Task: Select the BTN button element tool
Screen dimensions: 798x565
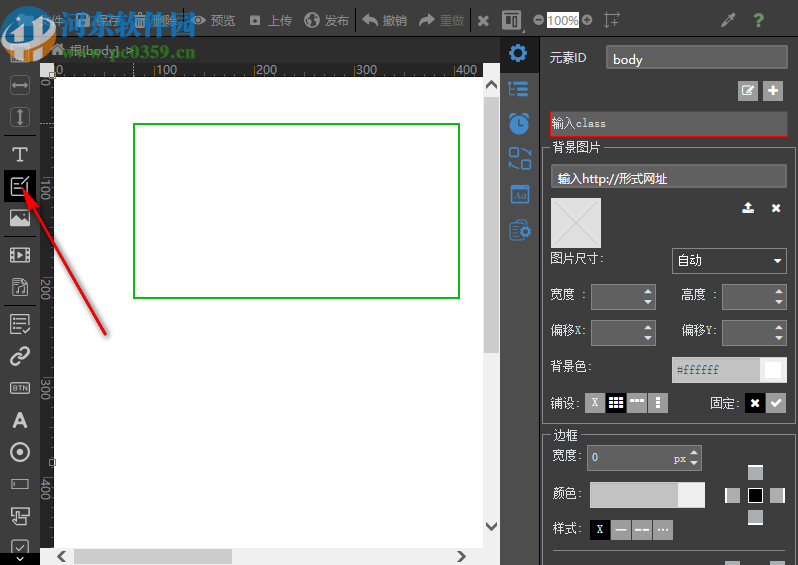Action: click(x=19, y=388)
